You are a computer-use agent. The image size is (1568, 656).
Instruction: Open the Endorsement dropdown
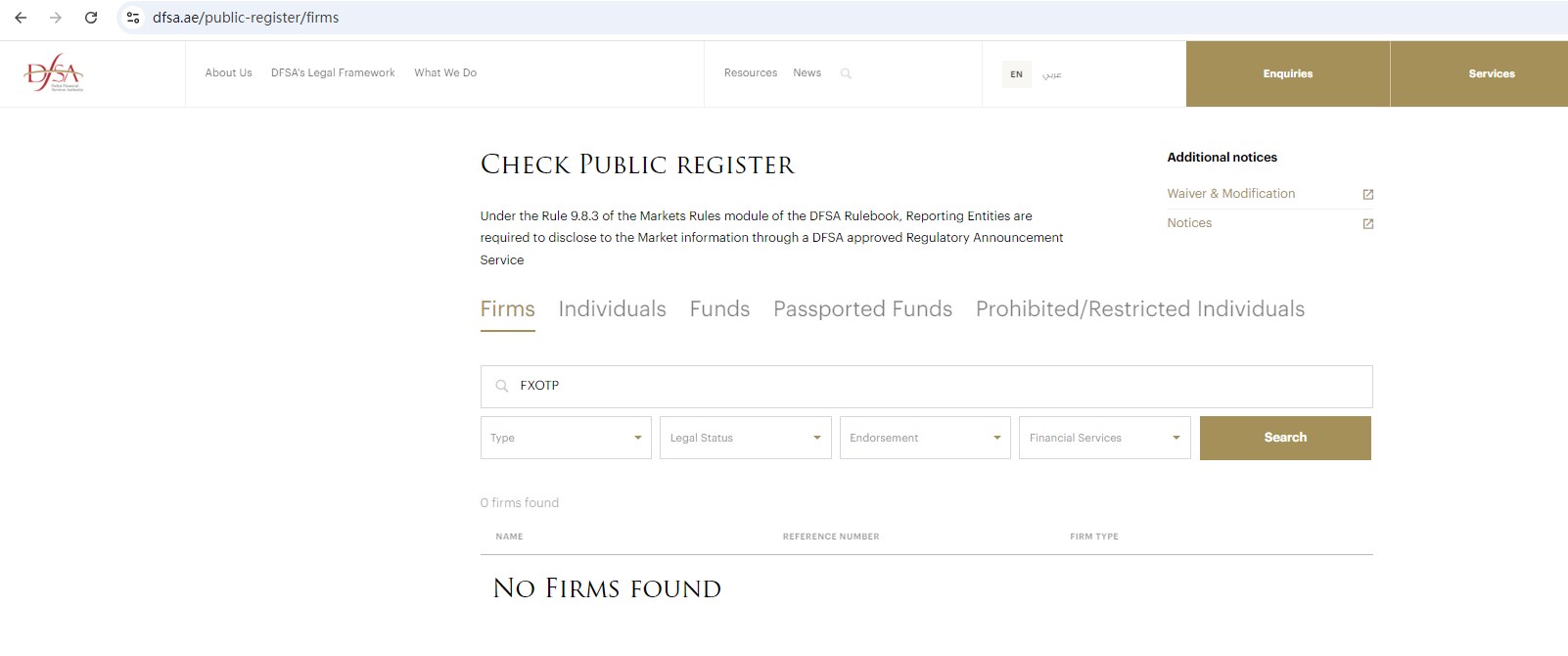[924, 438]
